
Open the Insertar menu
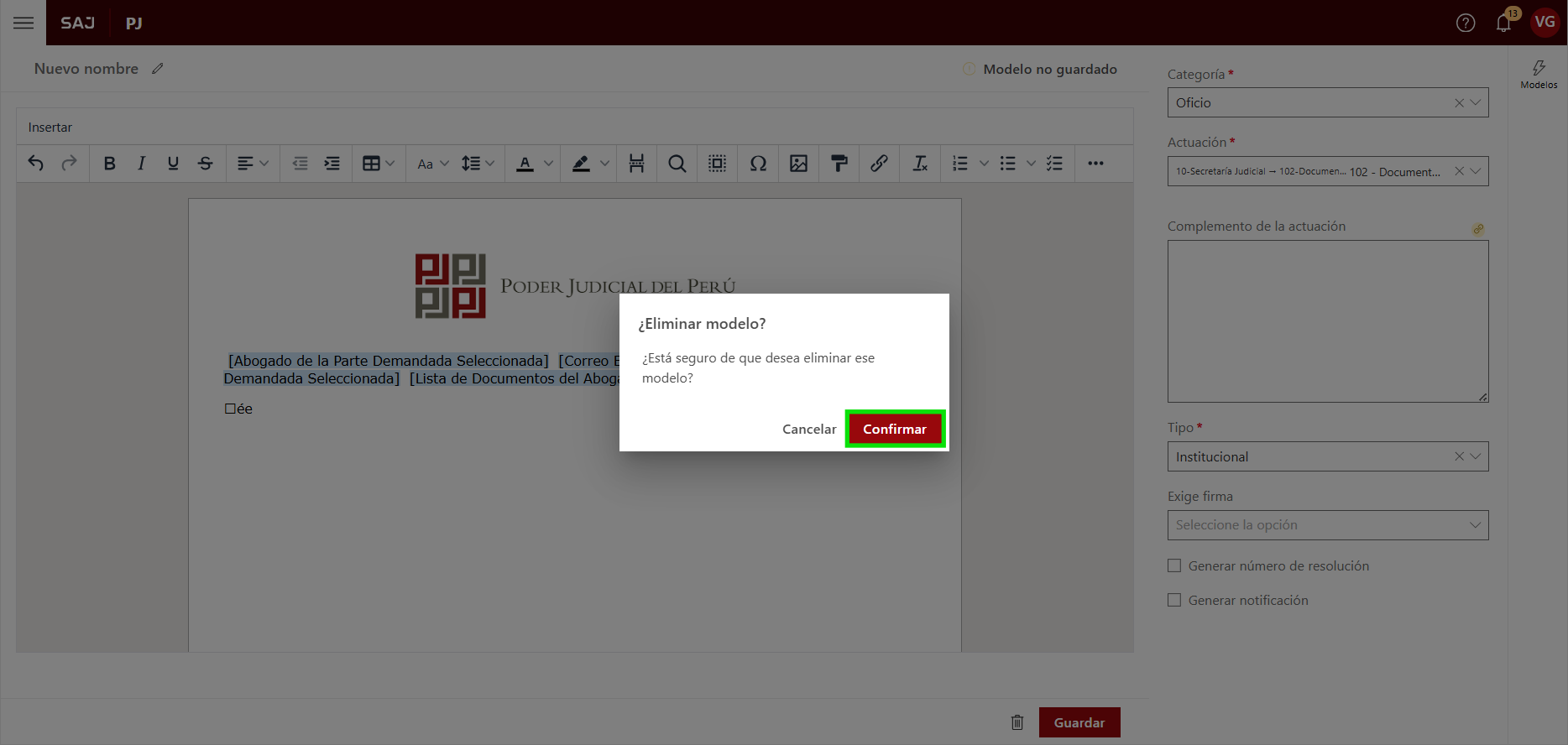point(50,128)
